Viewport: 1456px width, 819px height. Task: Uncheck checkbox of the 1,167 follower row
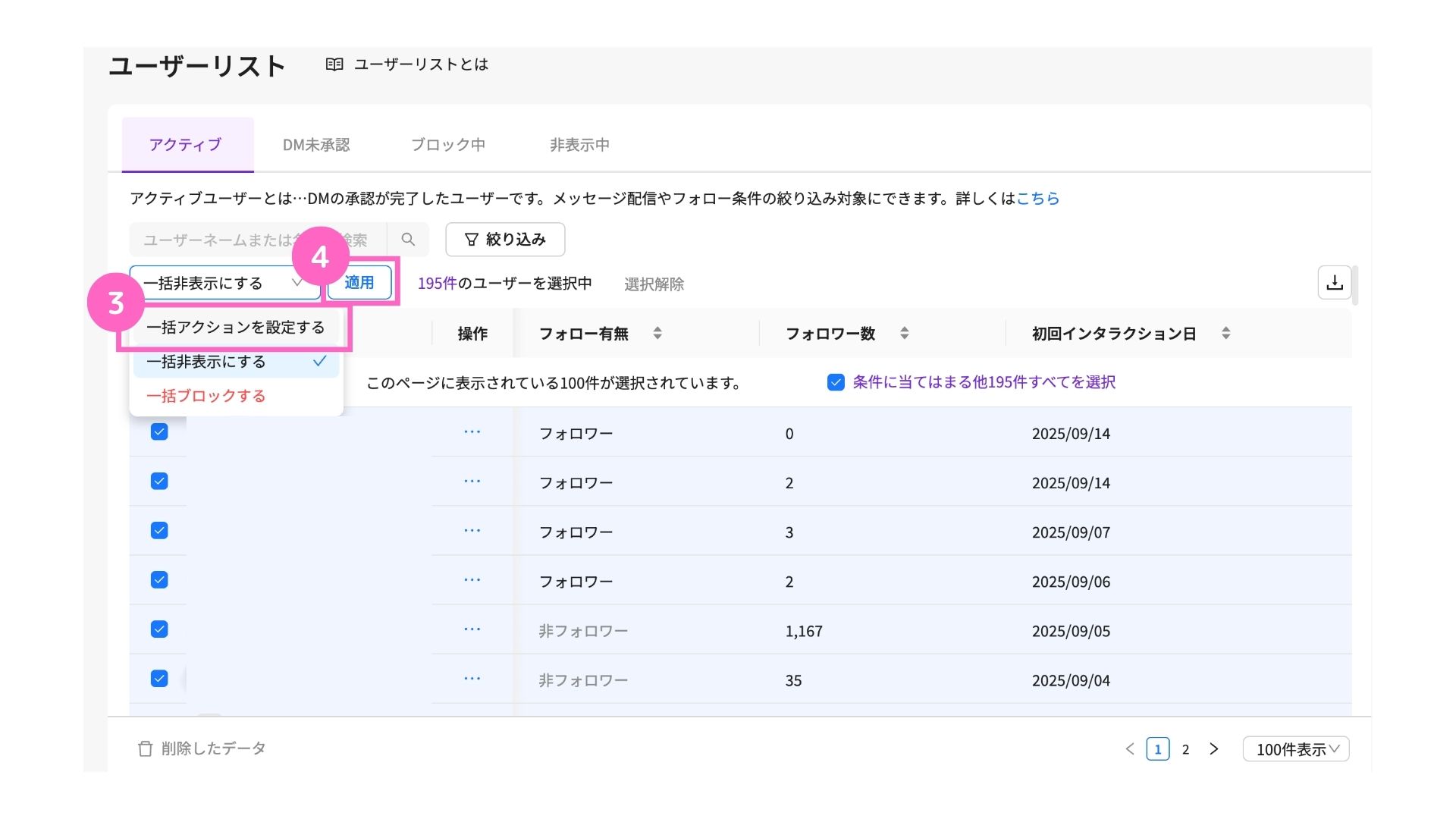pos(159,629)
